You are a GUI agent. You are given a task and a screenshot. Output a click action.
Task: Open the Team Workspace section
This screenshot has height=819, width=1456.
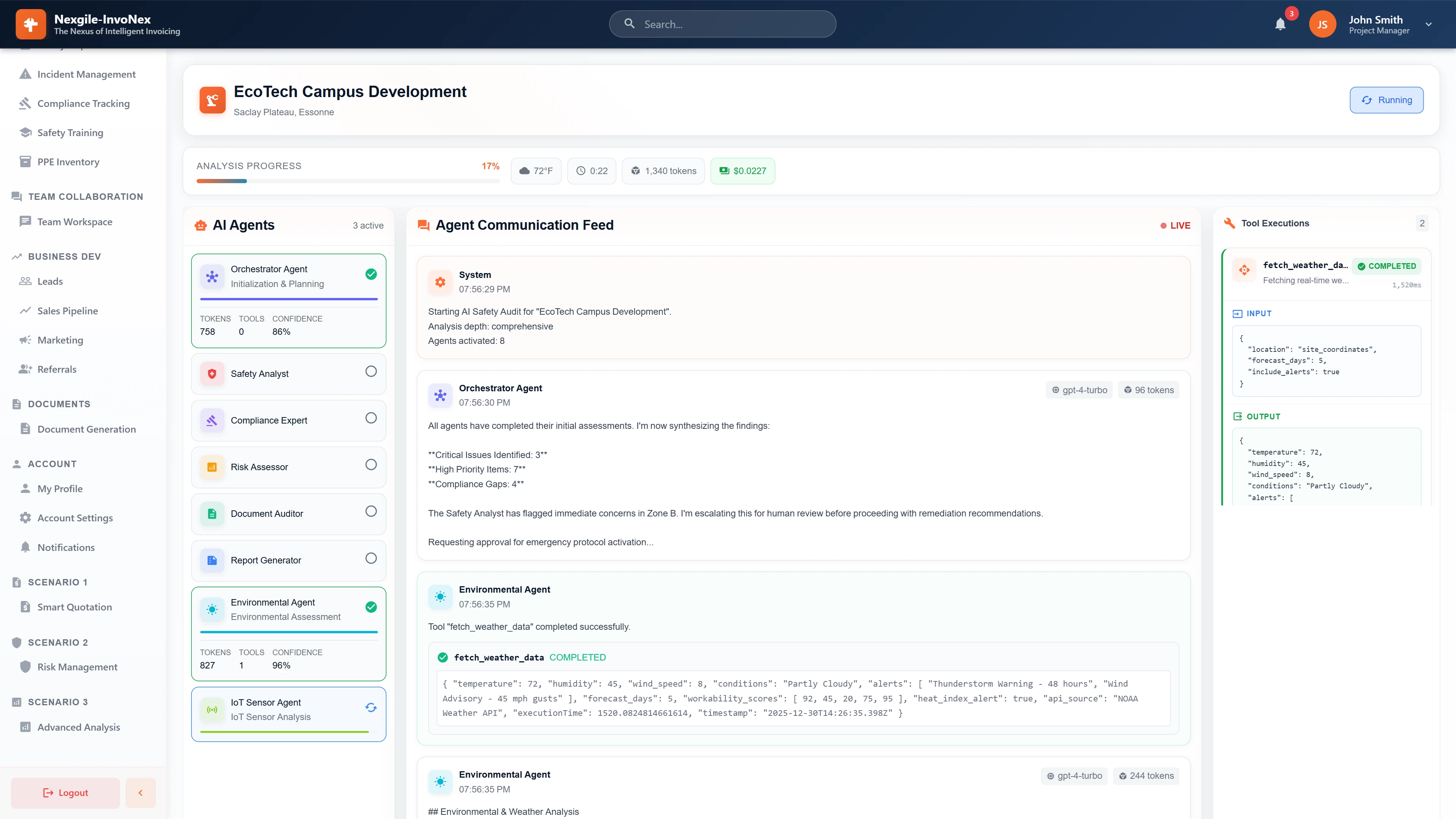pos(75,221)
